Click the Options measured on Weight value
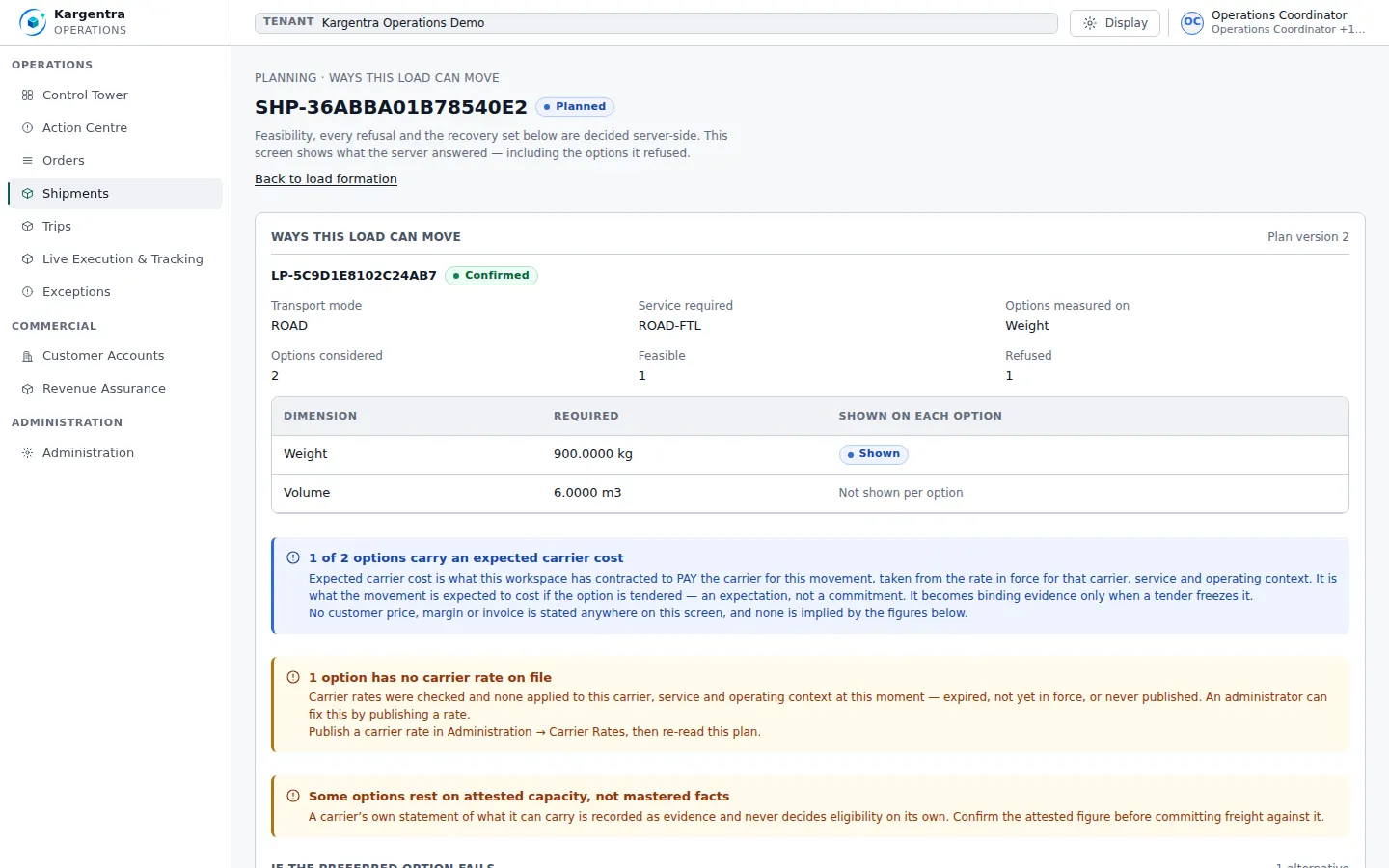 1027,326
